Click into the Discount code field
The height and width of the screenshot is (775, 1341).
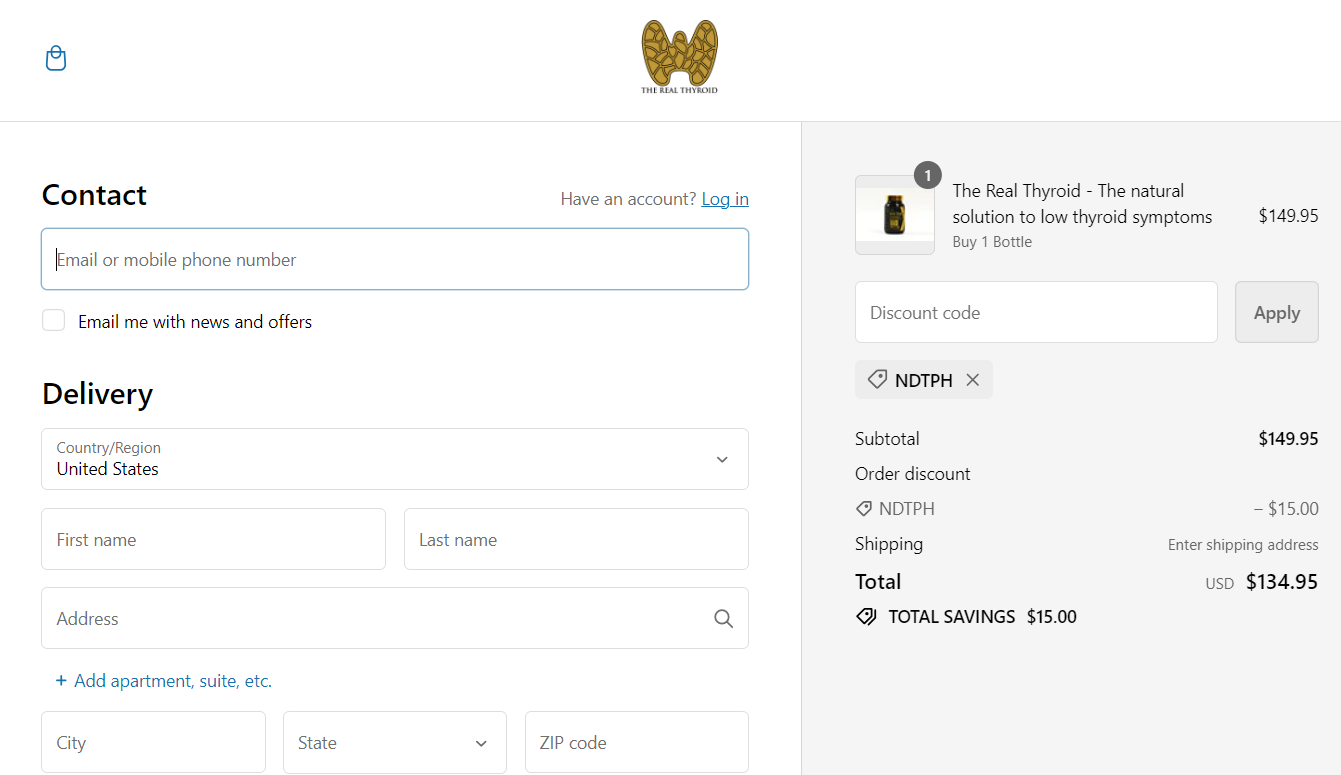click(1036, 313)
